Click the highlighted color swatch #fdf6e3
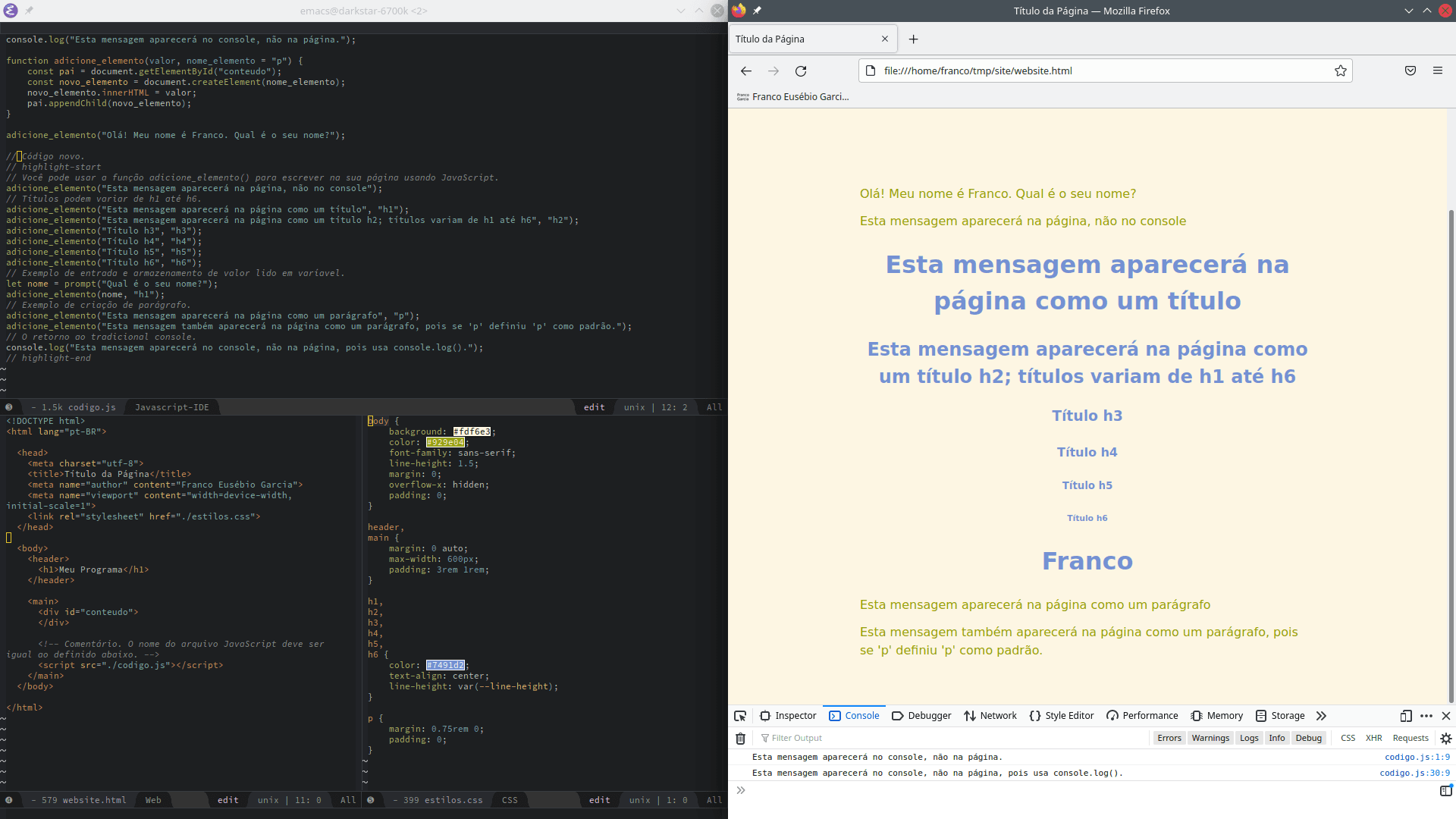 pos(470,431)
